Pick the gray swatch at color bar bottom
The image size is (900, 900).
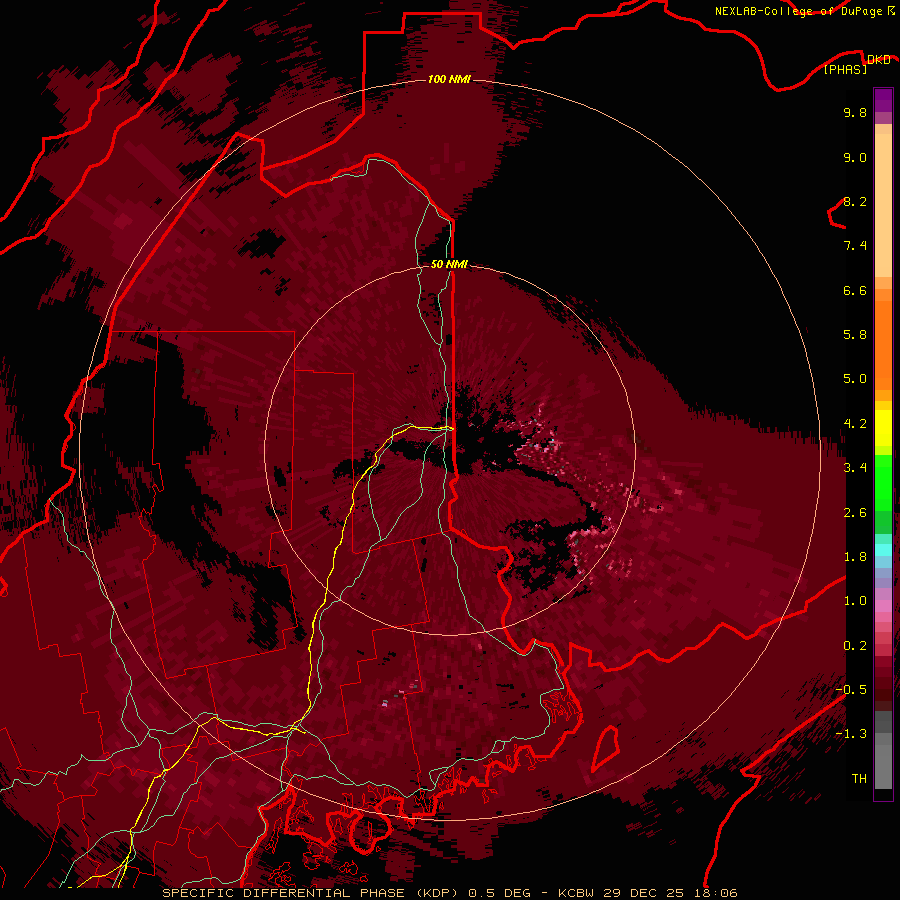tap(883, 769)
